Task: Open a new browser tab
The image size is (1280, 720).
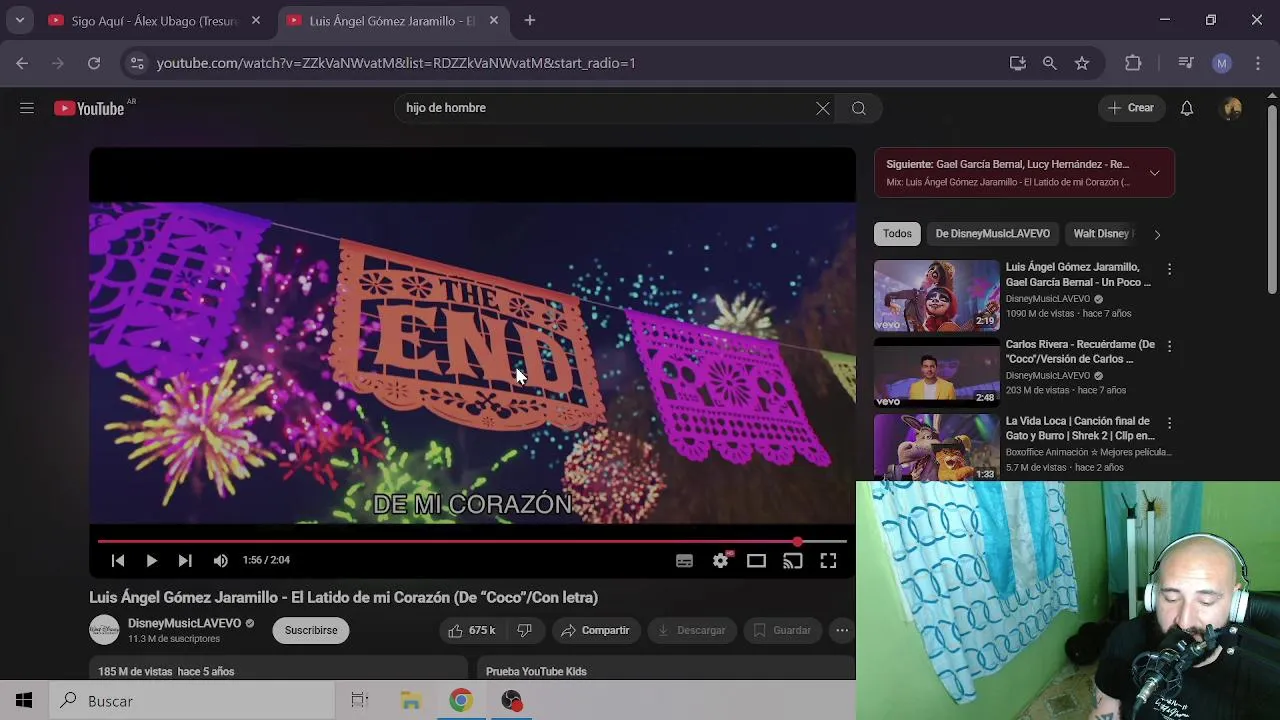Action: tap(530, 20)
